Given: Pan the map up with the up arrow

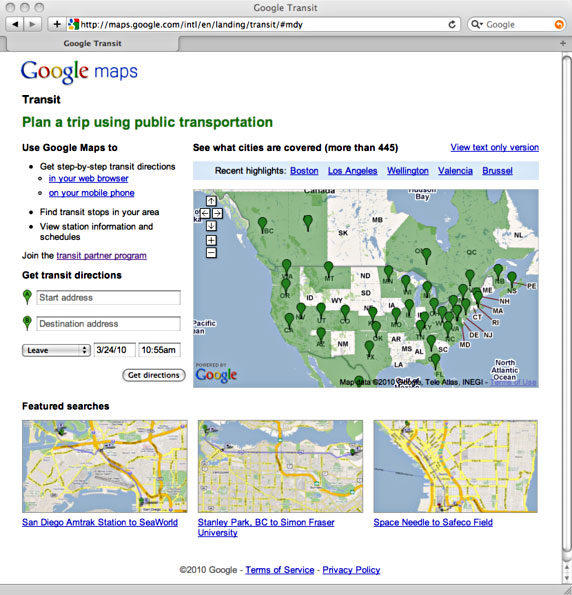Looking at the screenshot, I should tap(211, 201).
